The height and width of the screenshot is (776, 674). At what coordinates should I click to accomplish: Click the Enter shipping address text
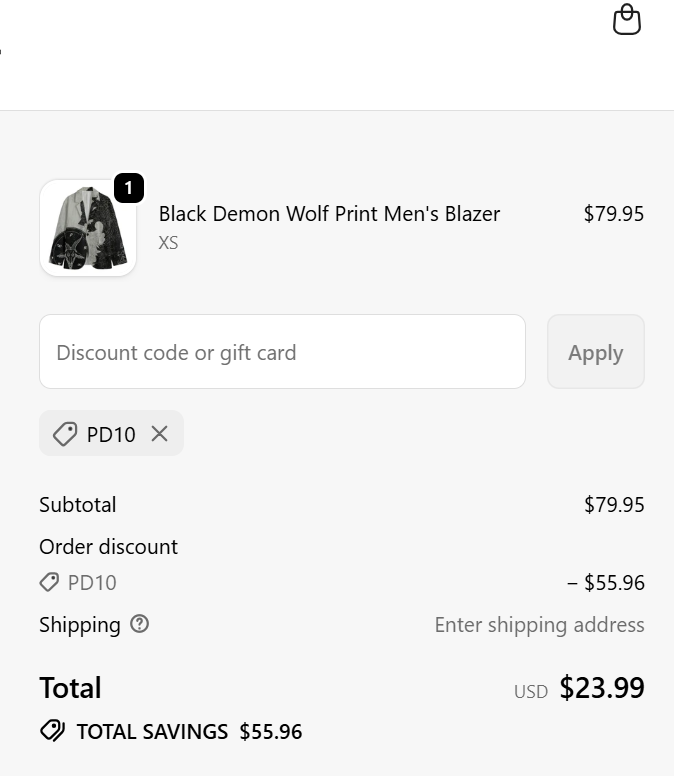[x=539, y=625]
